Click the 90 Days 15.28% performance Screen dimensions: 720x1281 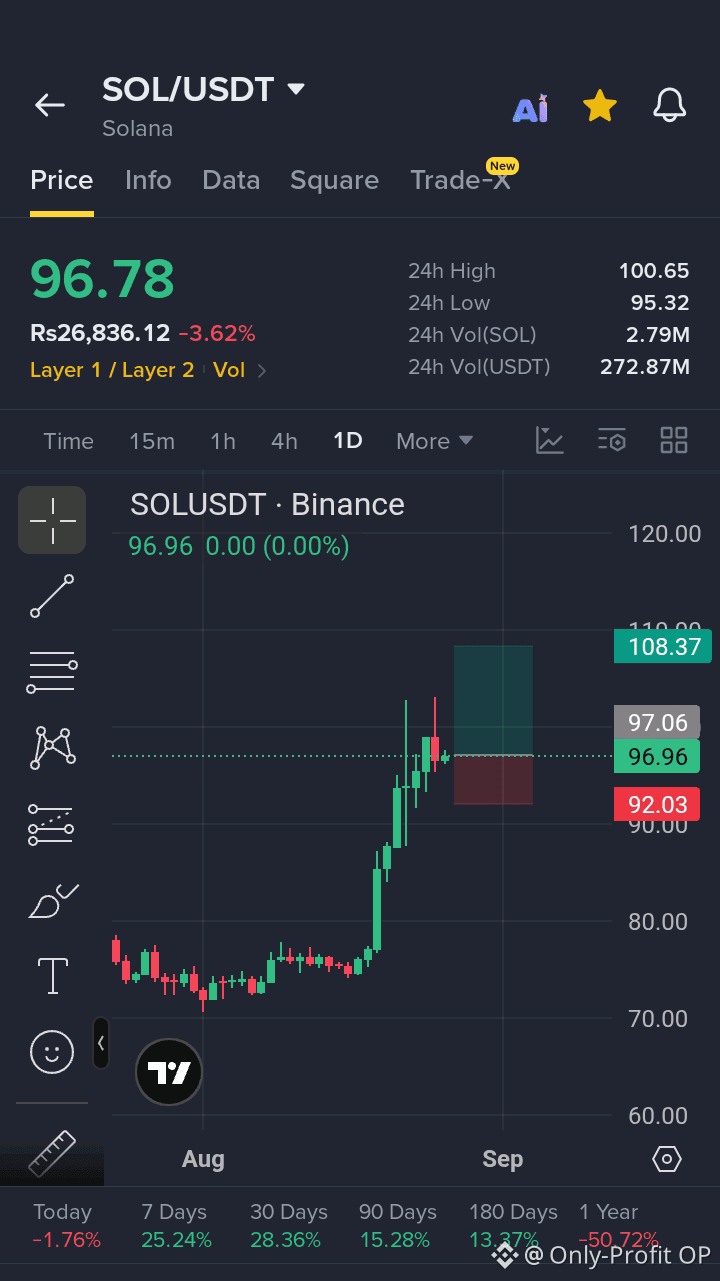[397, 1226]
